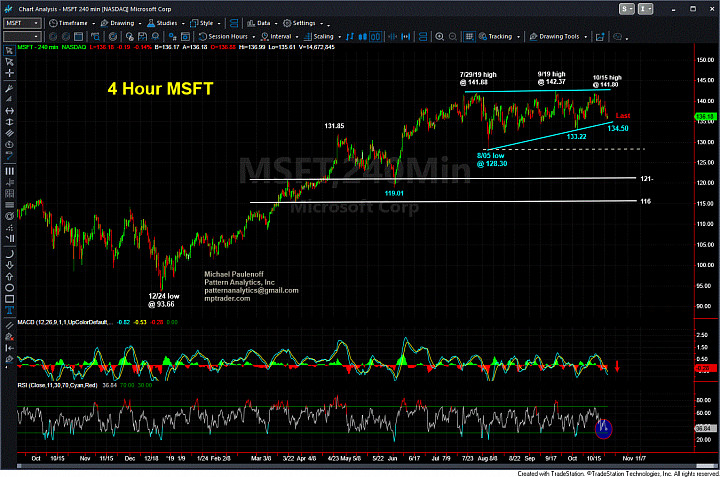Click the '8/05 low @ 128.30' annotation
The image size is (720, 477).
(492, 160)
